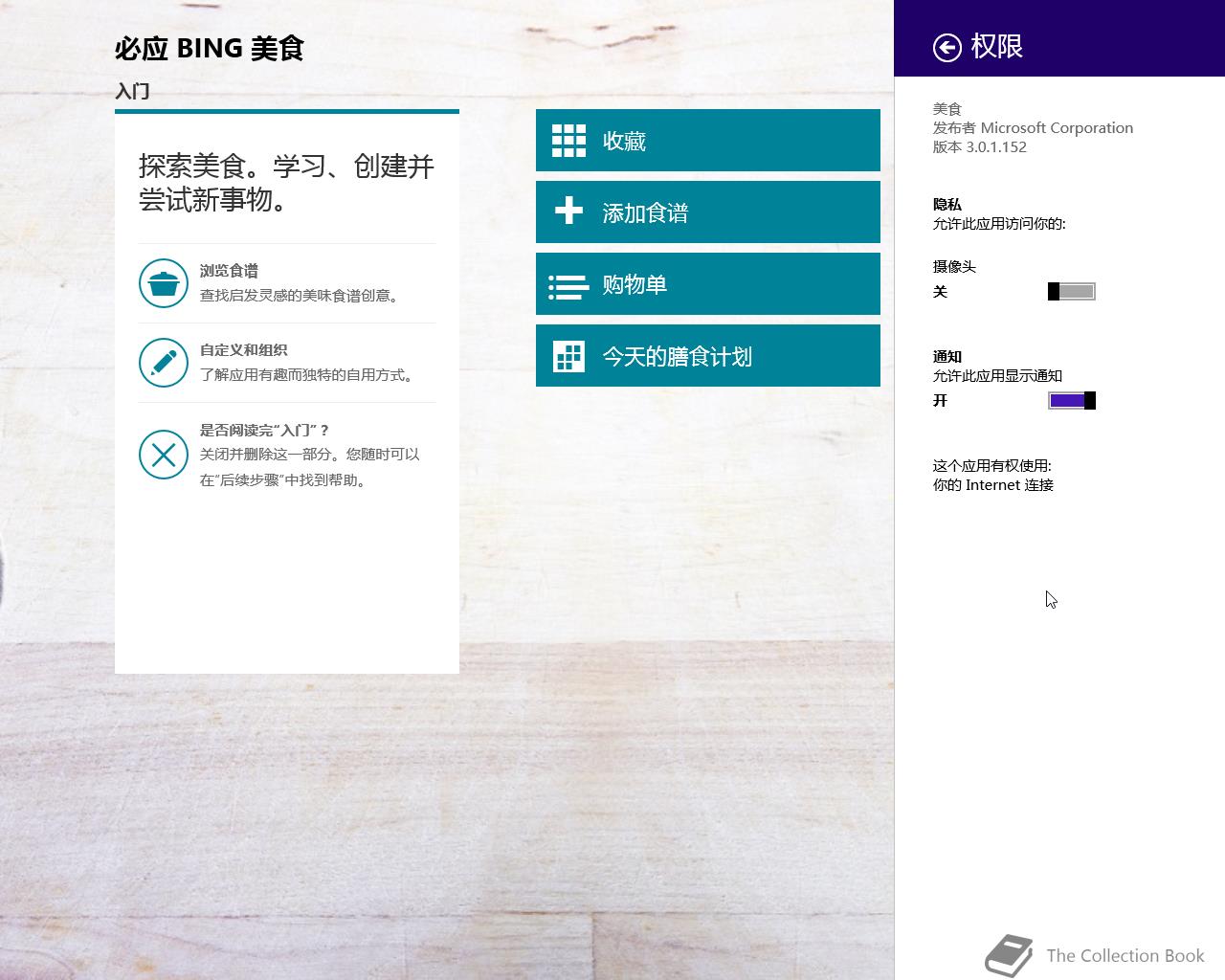Click the list icon on 购物单
Viewport: 1225px width, 980px height.
(568, 286)
